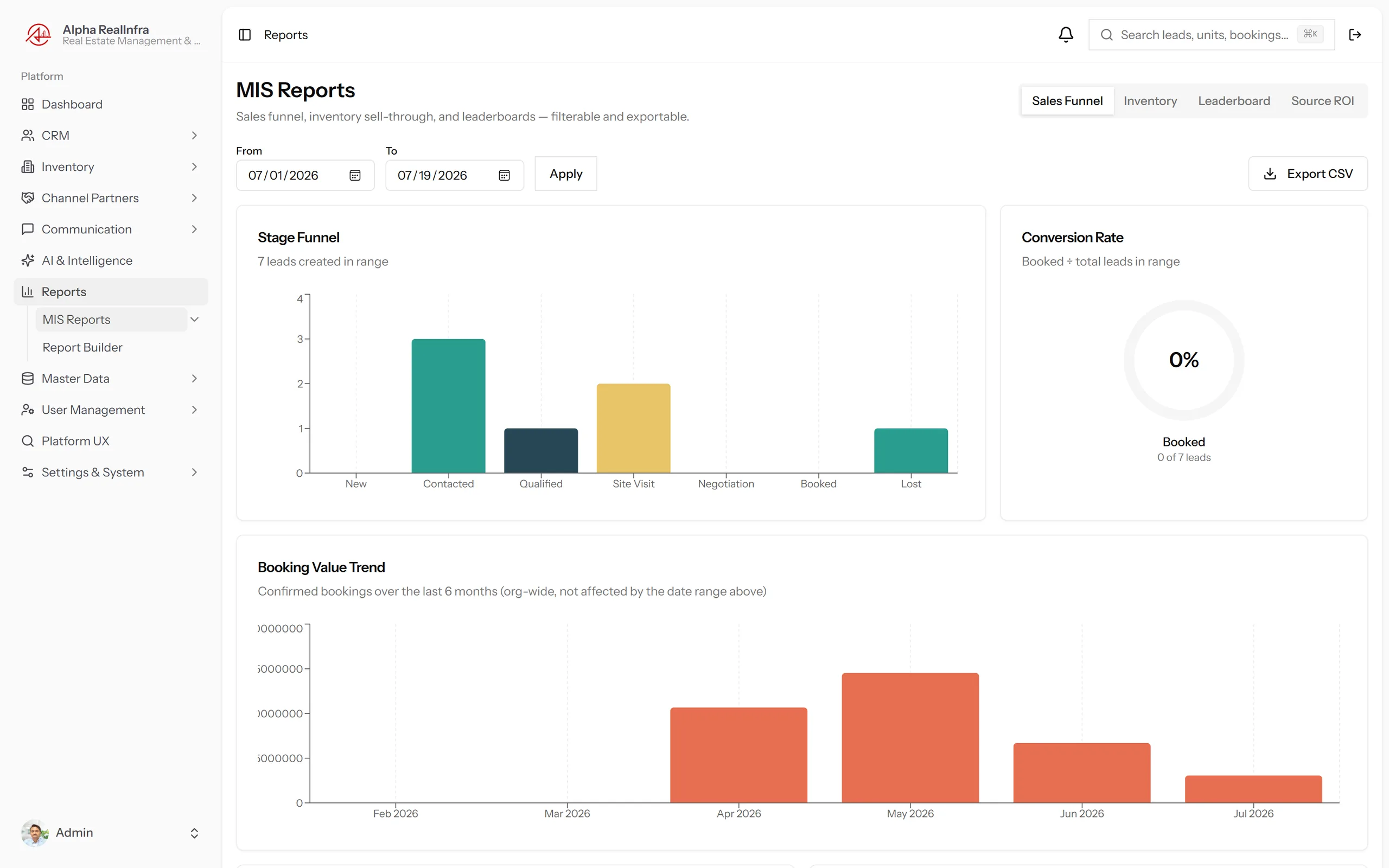Image resolution: width=1389 pixels, height=868 pixels.
Task: Open Dashboard from the sidebar
Action: tap(111, 105)
